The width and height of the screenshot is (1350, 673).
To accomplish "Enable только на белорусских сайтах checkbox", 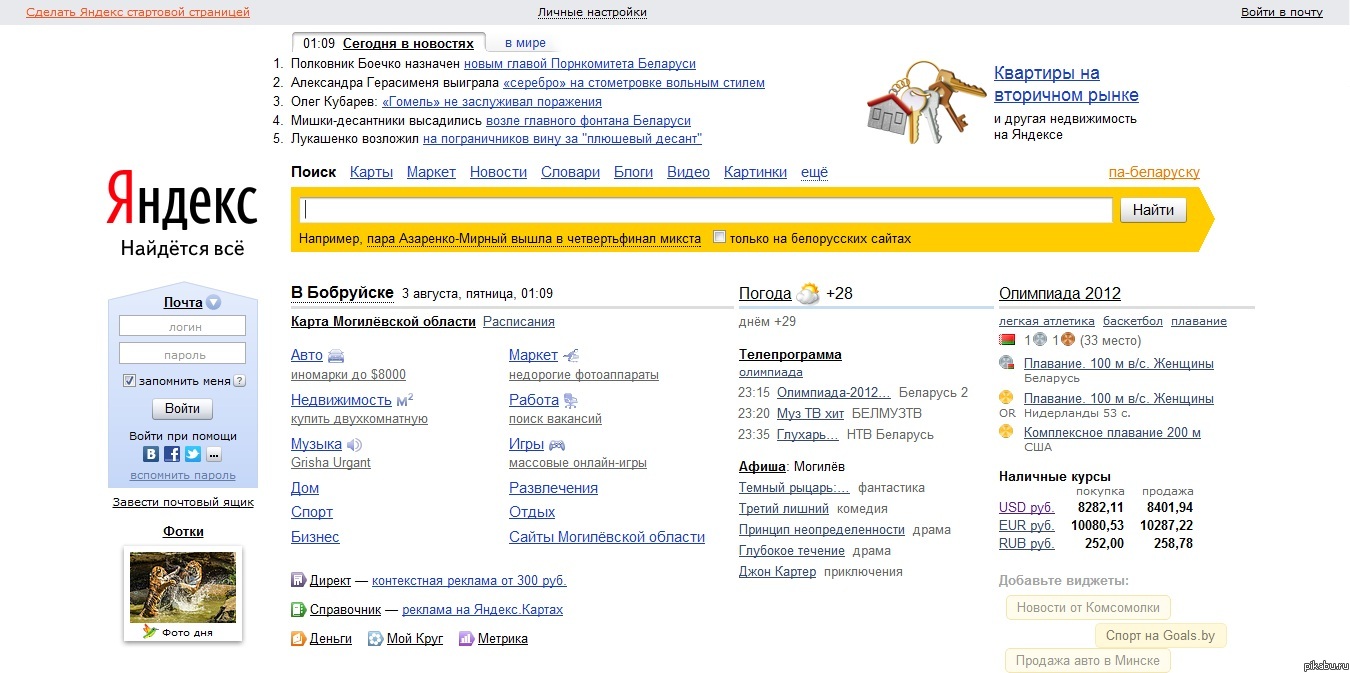I will pyautogui.click(x=719, y=237).
